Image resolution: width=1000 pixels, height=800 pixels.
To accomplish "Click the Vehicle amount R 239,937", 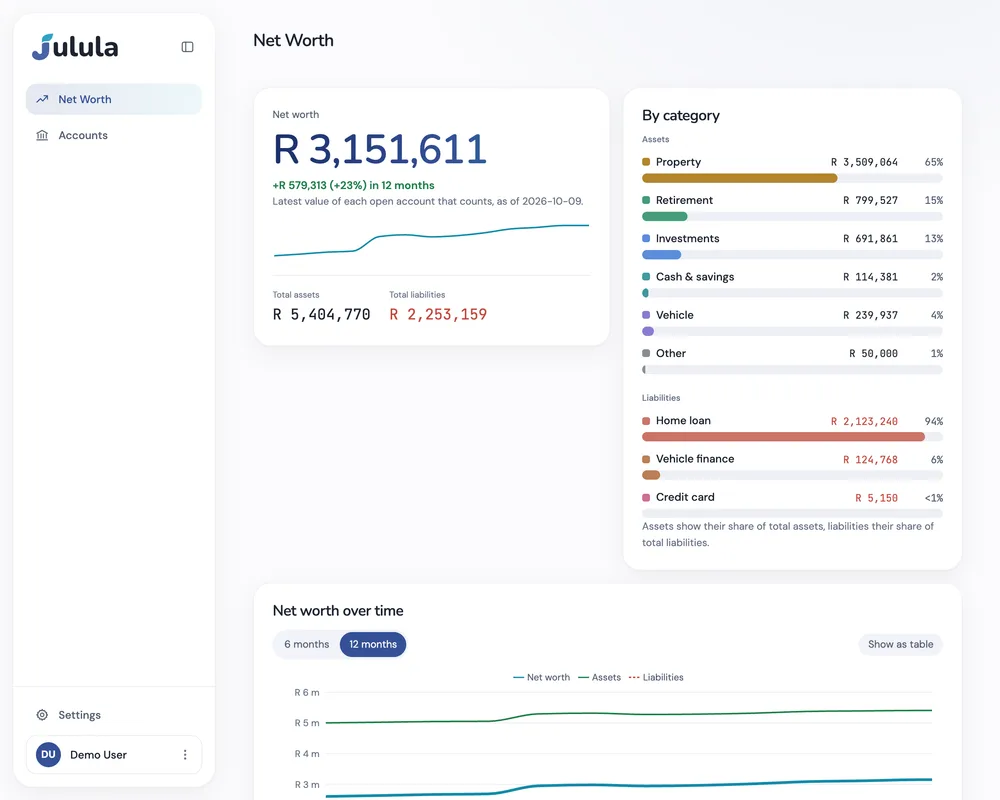I will tap(870, 315).
